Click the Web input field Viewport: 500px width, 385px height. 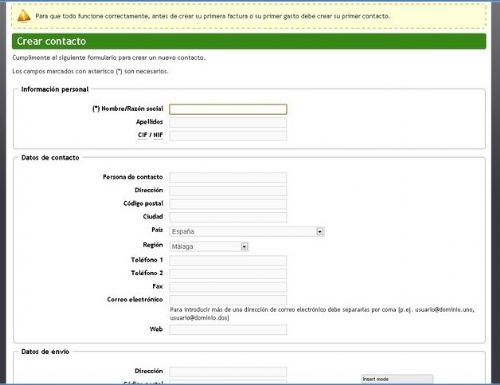[228, 329]
